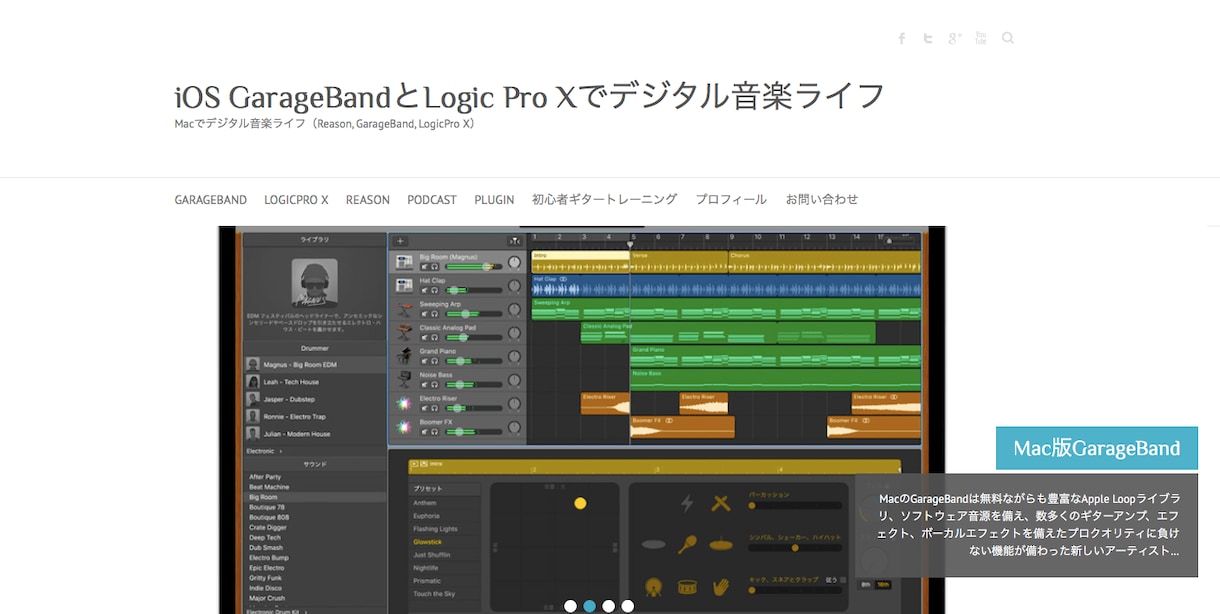This screenshot has height=614, width=1220.
Task: Click the site title iOS GarageBandとLogic Pro X link
Action: click(529, 97)
